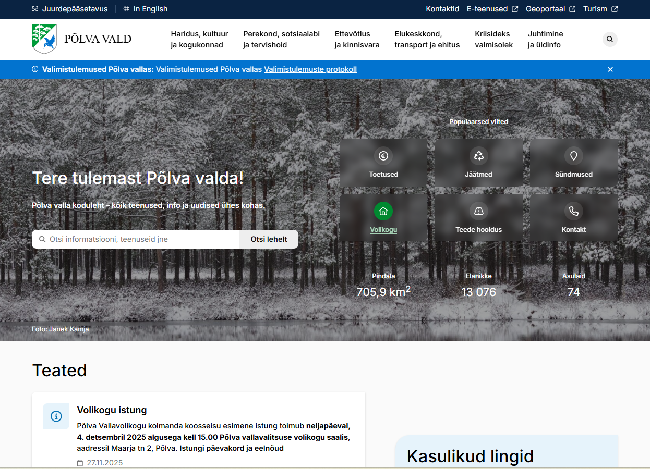Switch language via In English
Screen dimensions: 650x469
pyautogui.click(x=148, y=9)
